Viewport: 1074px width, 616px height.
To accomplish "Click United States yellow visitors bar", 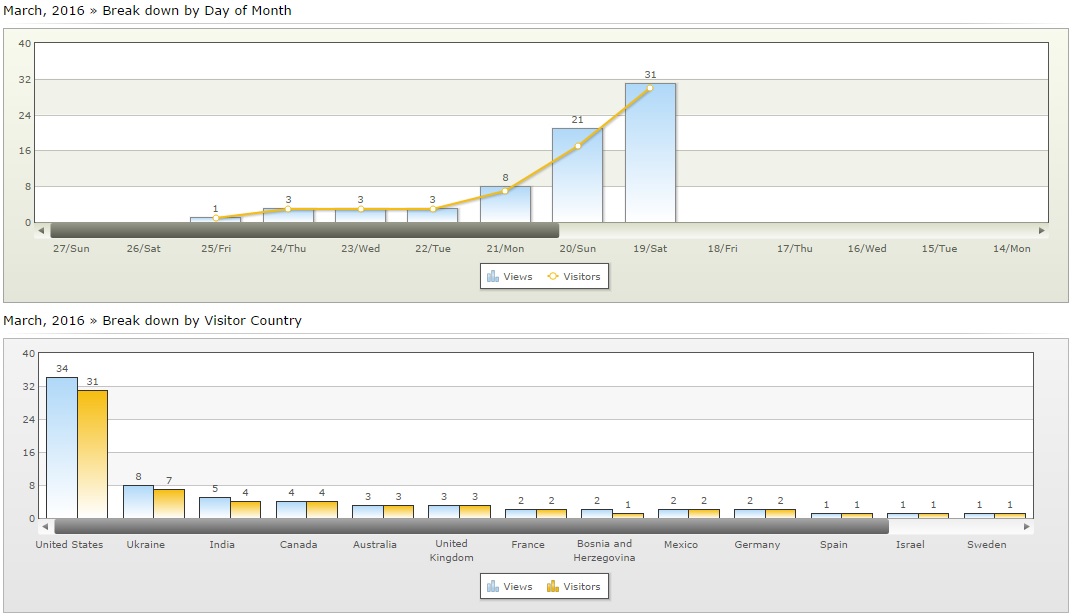I will click(92, 454).
